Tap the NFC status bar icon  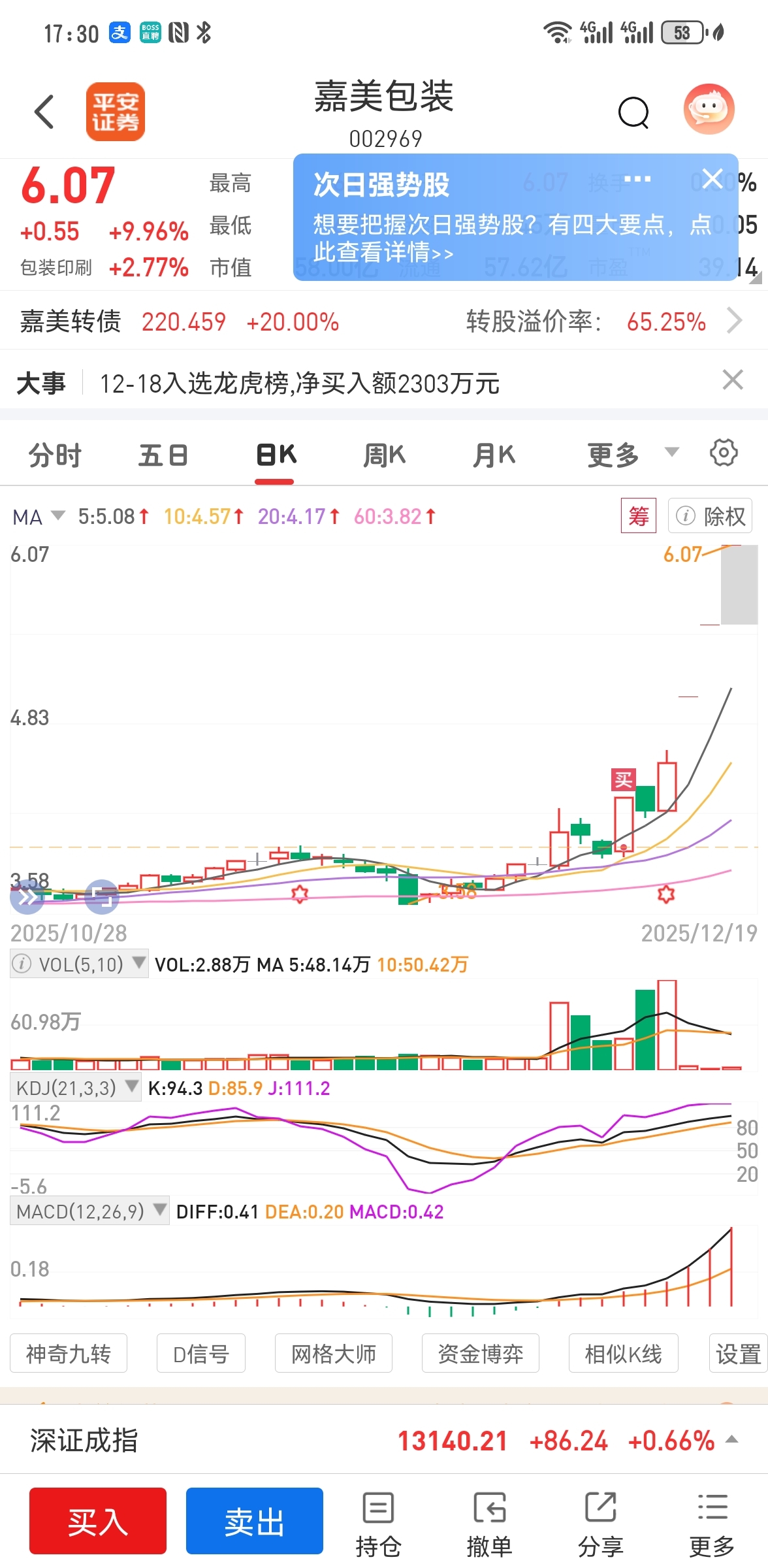[x=179, y=32]
